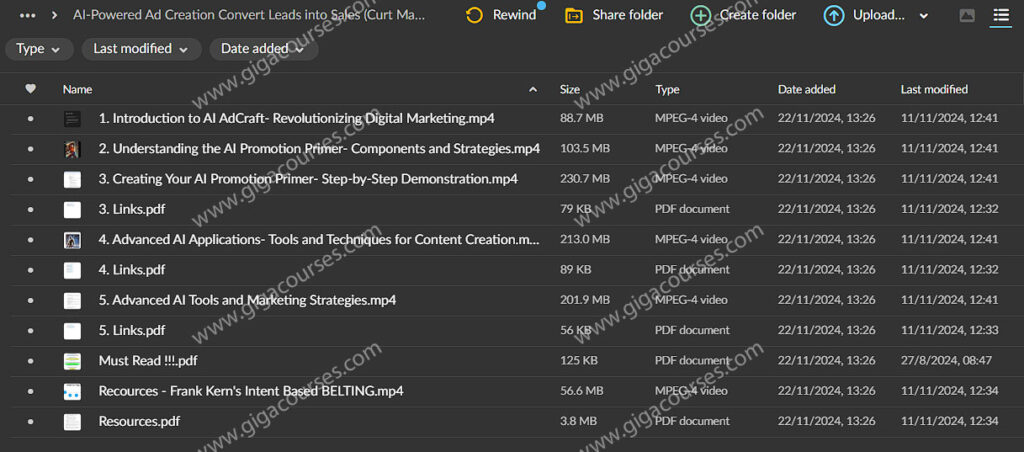1024x452 pixels.
Task: Toggle favourite dot for Recources - Frank Kern's video
Action: [x=30, y=391]
